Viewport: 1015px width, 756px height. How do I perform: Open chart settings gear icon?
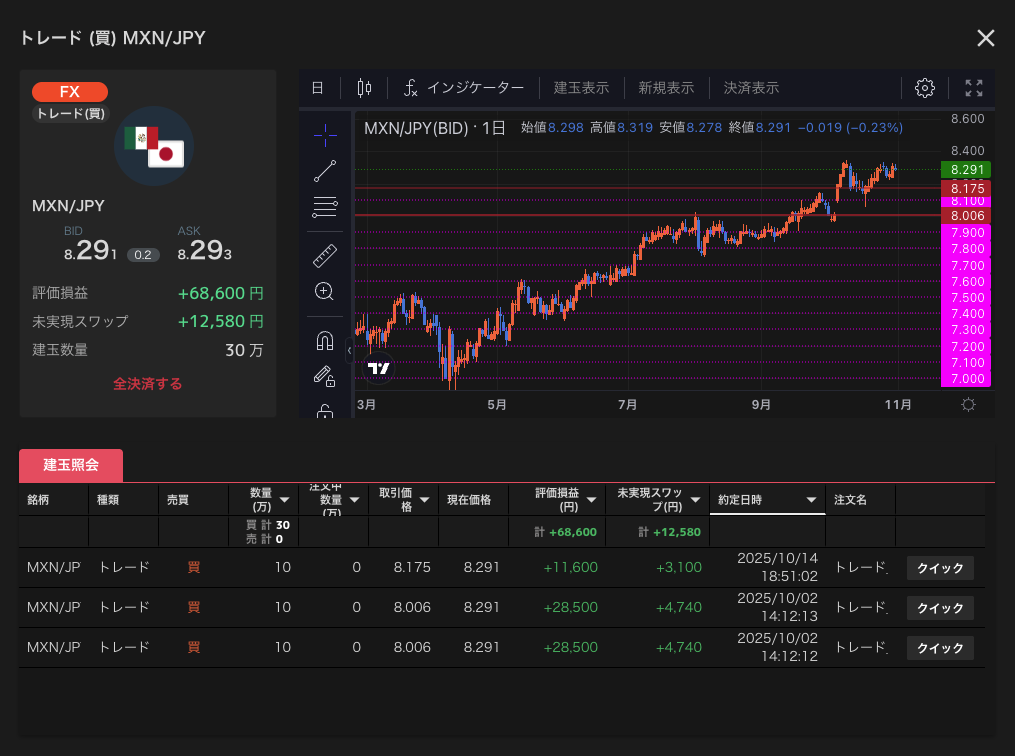925,88
